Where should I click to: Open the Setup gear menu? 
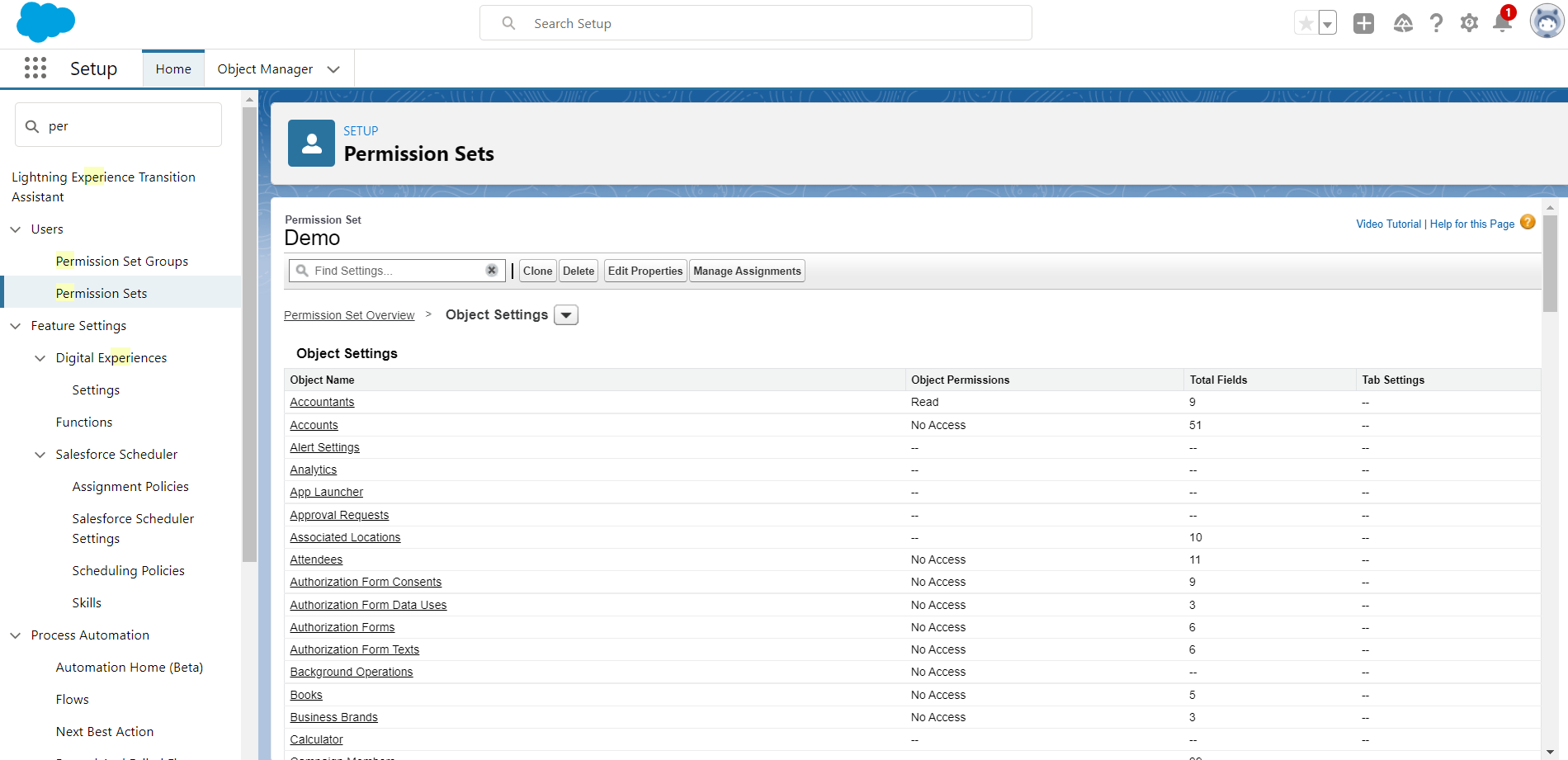pos(1469,23)
